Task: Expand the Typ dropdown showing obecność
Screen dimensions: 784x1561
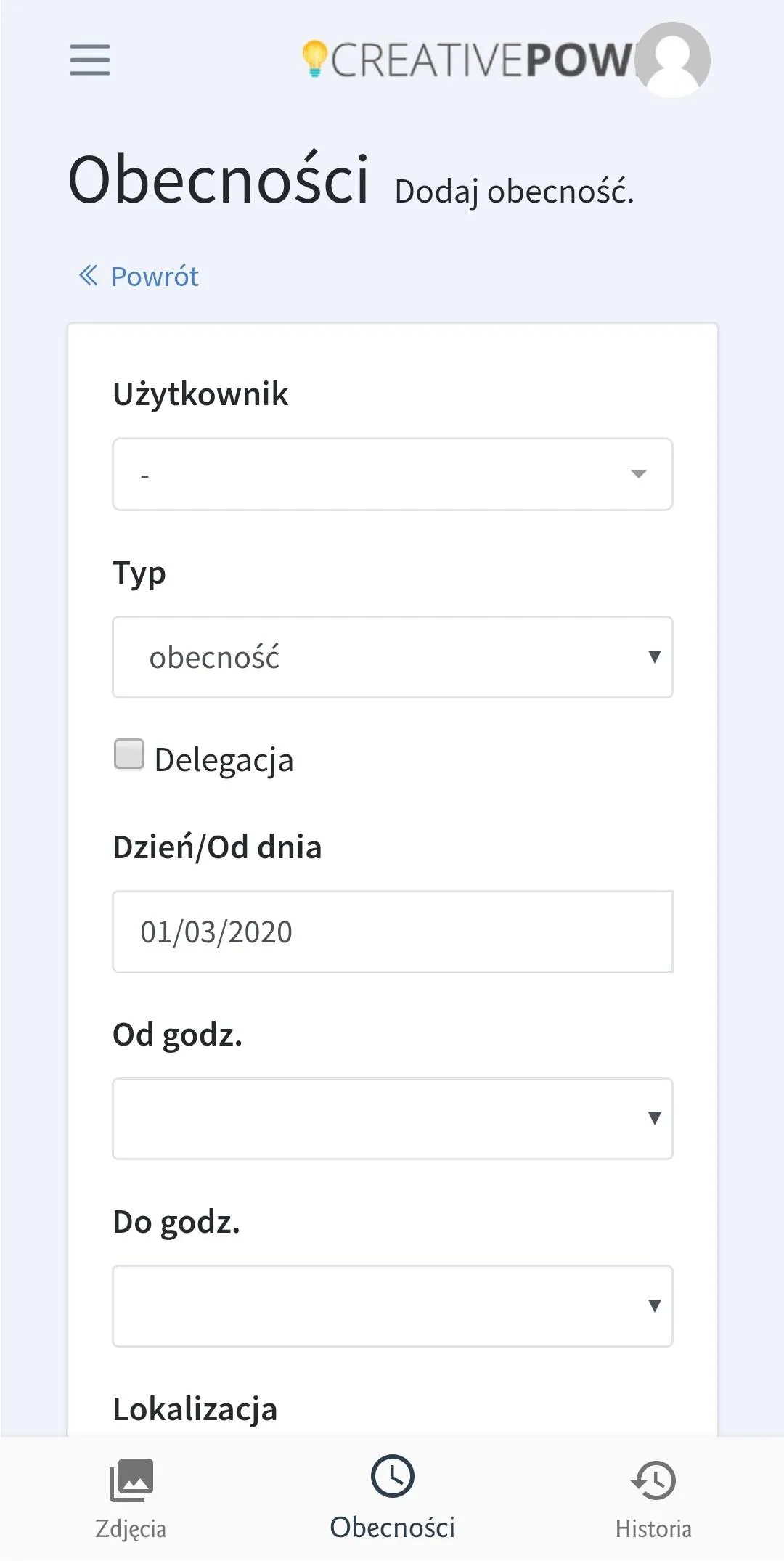Action: (x=392, y=657)
